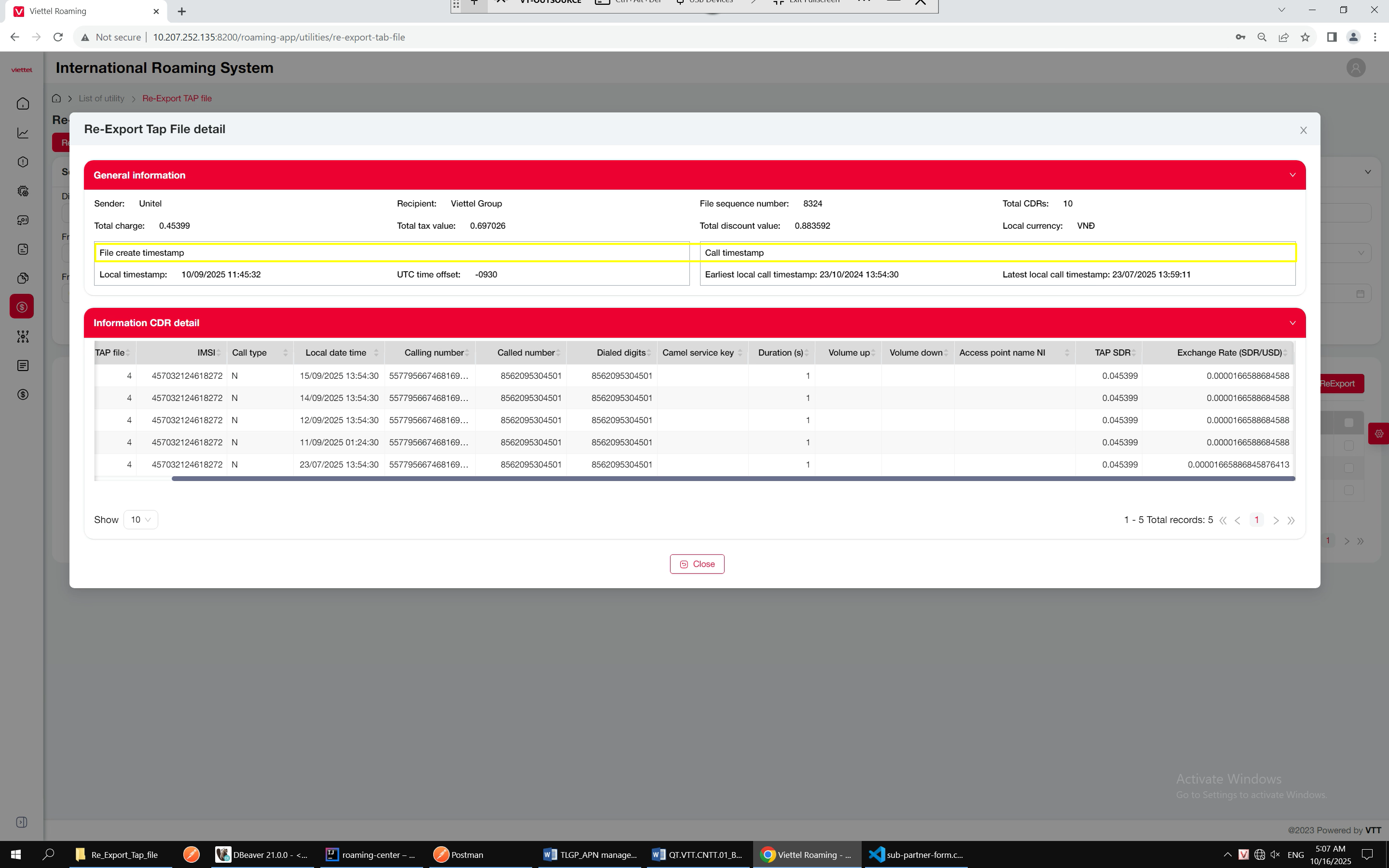
Task: Click the pie chart sidebar icon
Action: [23, 278]
